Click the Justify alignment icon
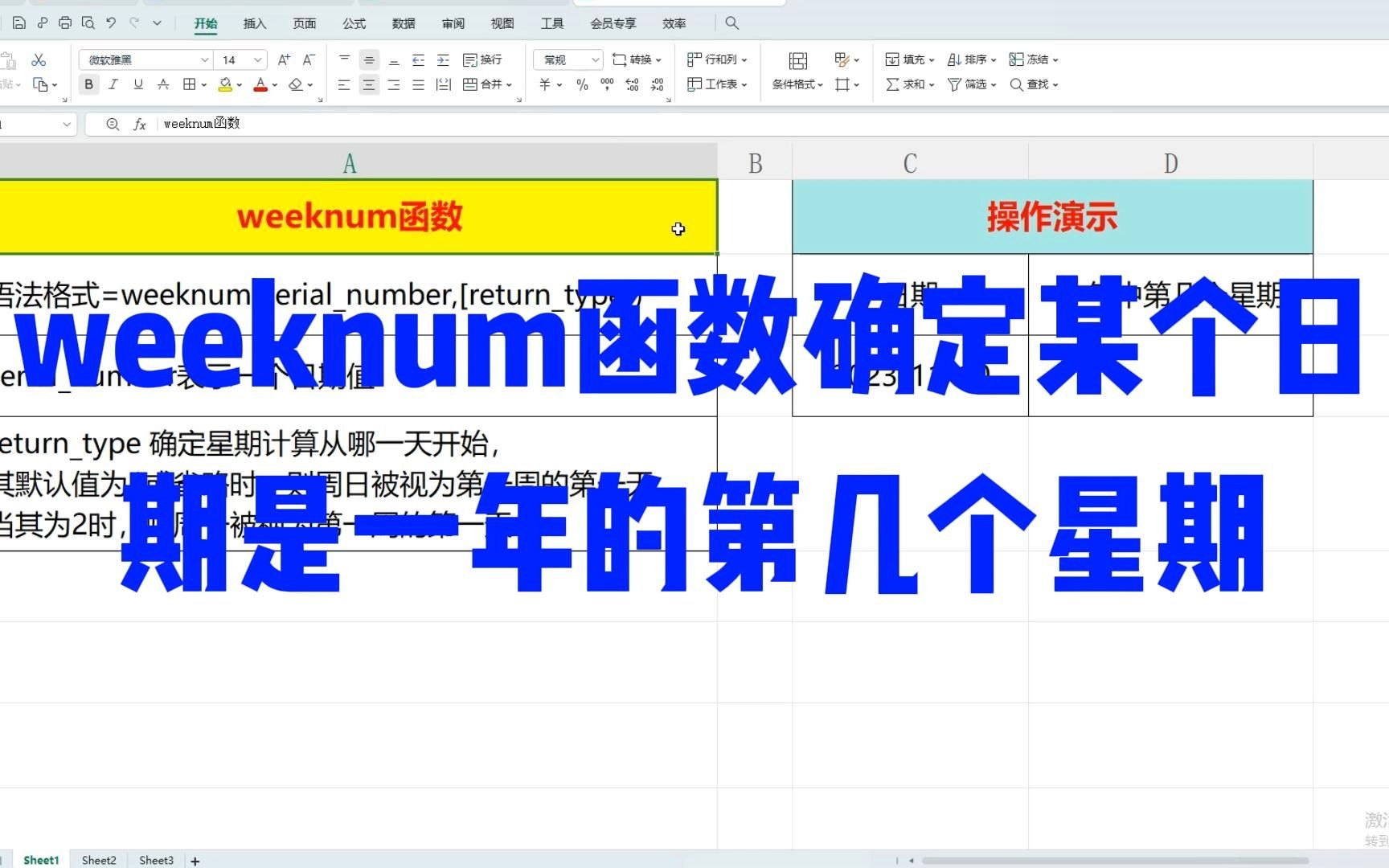The image size is (1389, 868). pos(418,84)
